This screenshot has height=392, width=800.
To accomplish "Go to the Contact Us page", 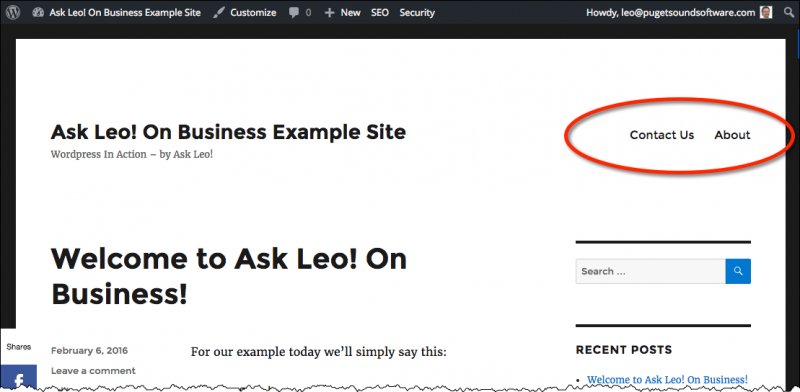I will 662,135.
